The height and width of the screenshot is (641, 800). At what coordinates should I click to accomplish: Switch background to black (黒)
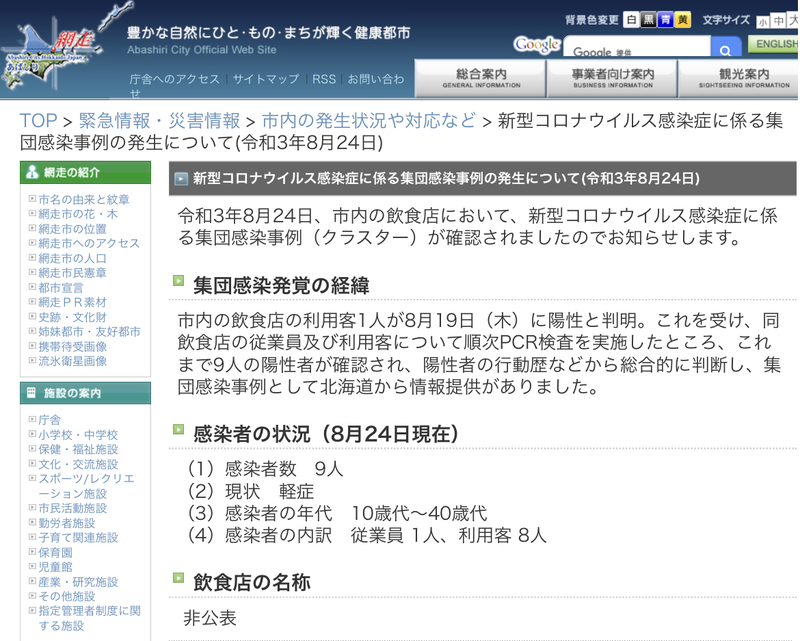(x=649, y=20)
